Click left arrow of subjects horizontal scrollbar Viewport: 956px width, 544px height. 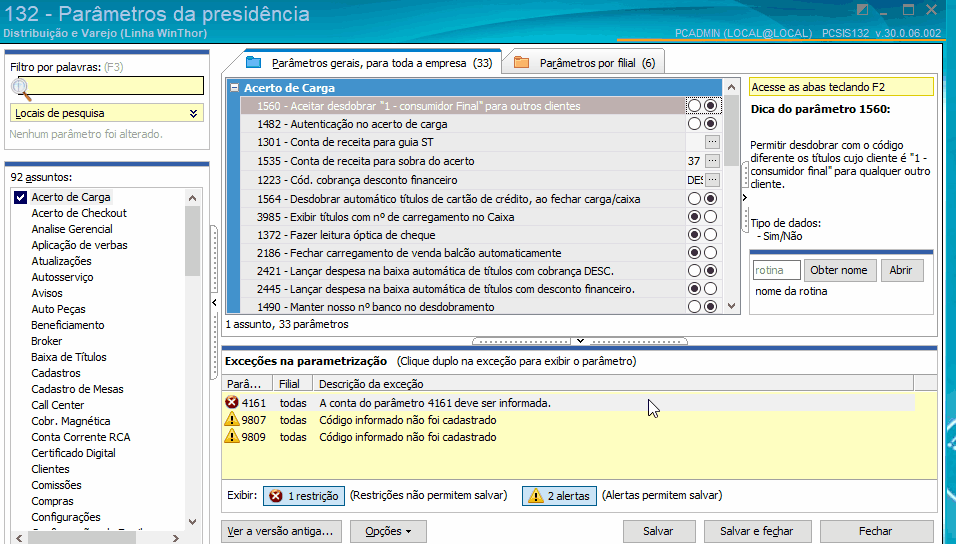click(20, 538)
